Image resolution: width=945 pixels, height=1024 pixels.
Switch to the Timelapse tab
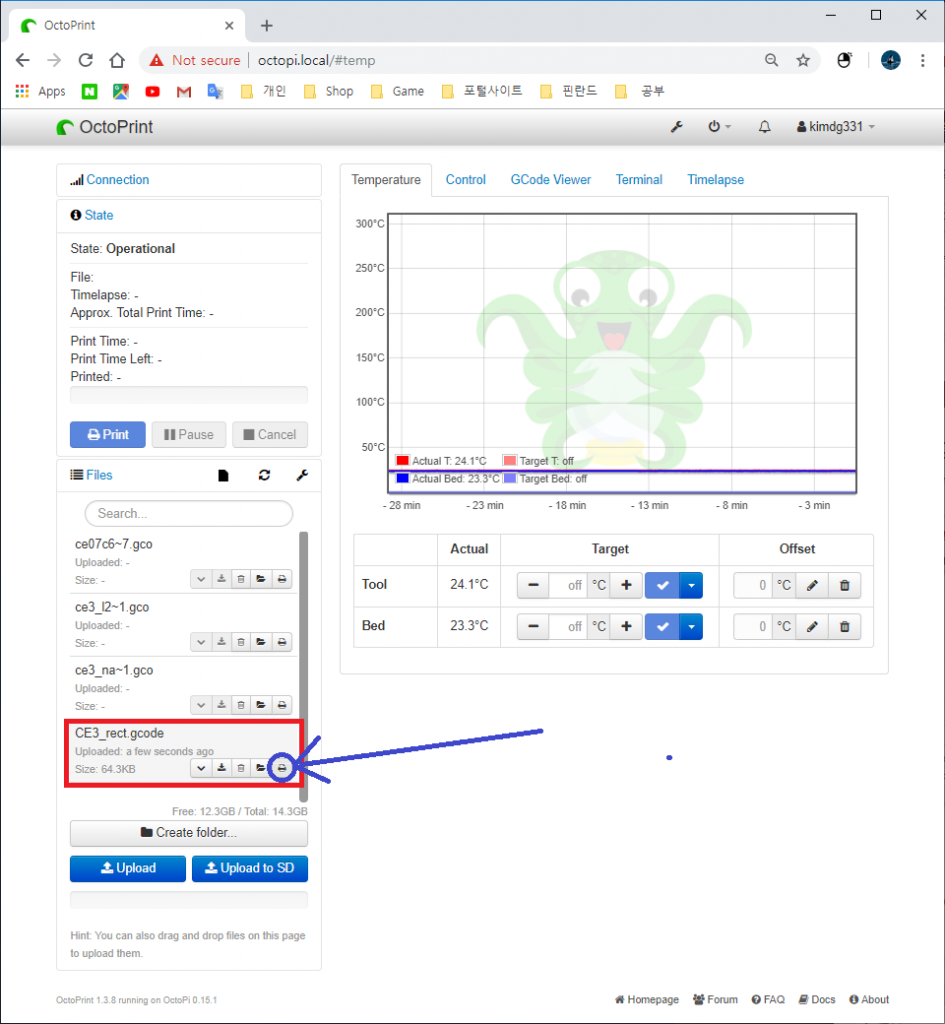point(715,180)
